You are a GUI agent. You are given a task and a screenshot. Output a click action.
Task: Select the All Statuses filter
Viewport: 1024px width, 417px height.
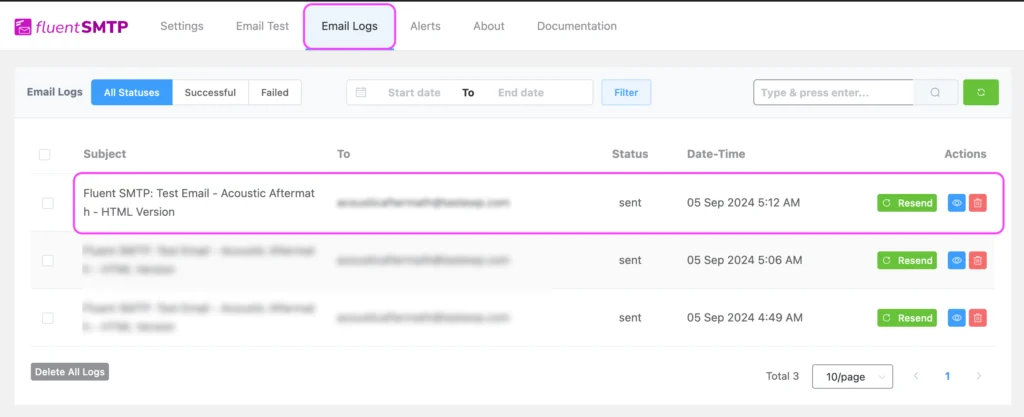[131, 92]
